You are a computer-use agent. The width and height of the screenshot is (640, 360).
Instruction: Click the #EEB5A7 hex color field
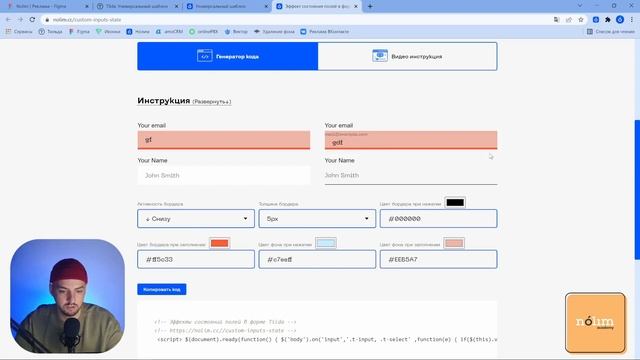(x=438, y=260)
